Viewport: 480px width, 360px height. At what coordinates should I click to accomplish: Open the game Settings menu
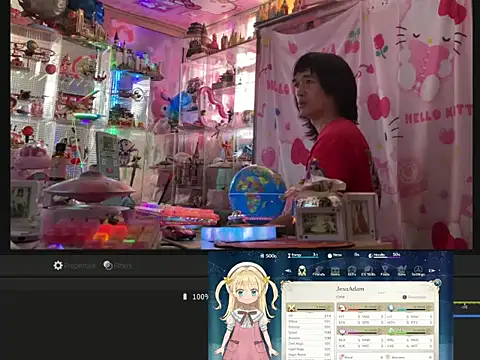point(418,271)
